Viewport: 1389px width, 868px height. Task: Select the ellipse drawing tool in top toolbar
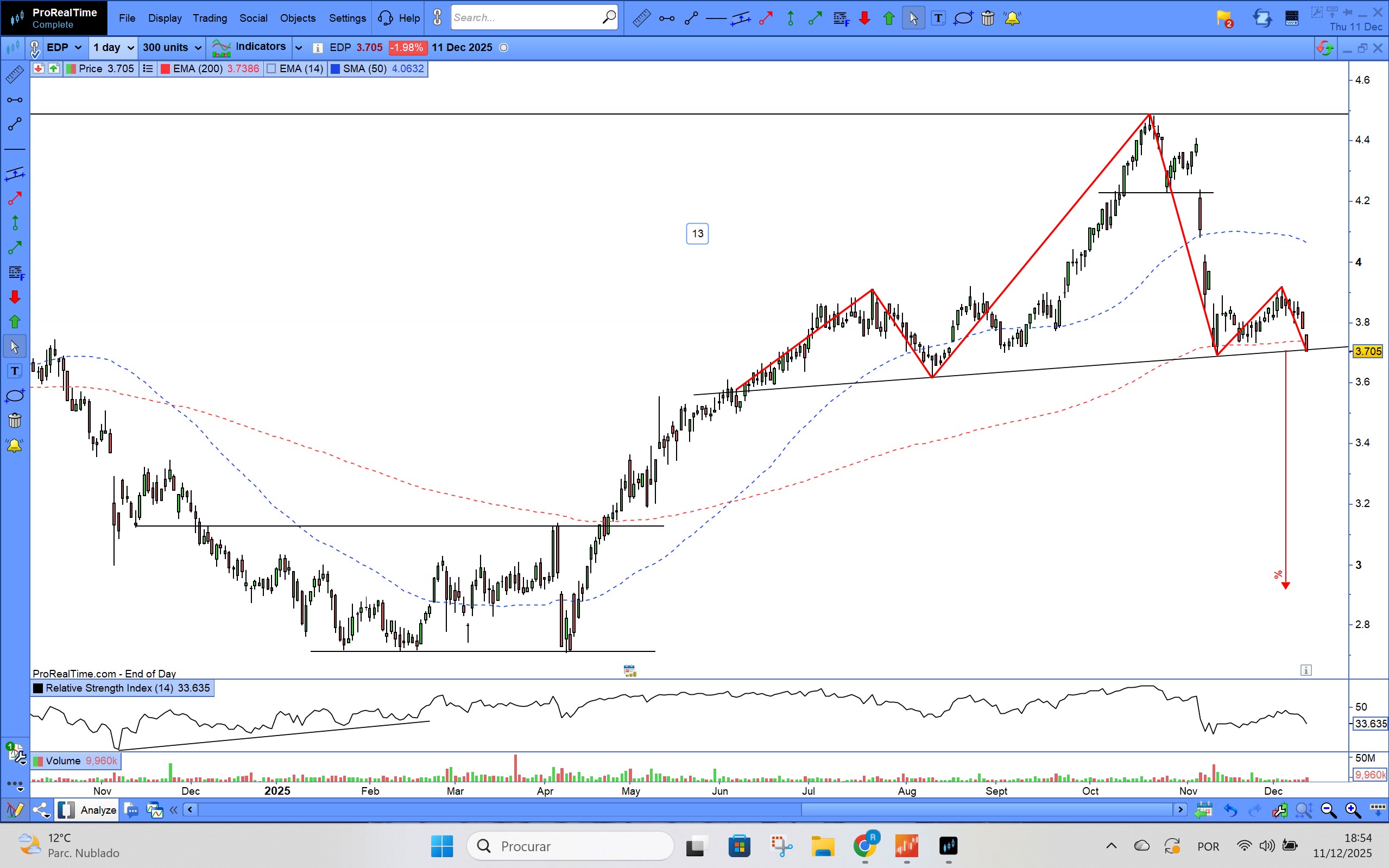(x=963, y=18)
